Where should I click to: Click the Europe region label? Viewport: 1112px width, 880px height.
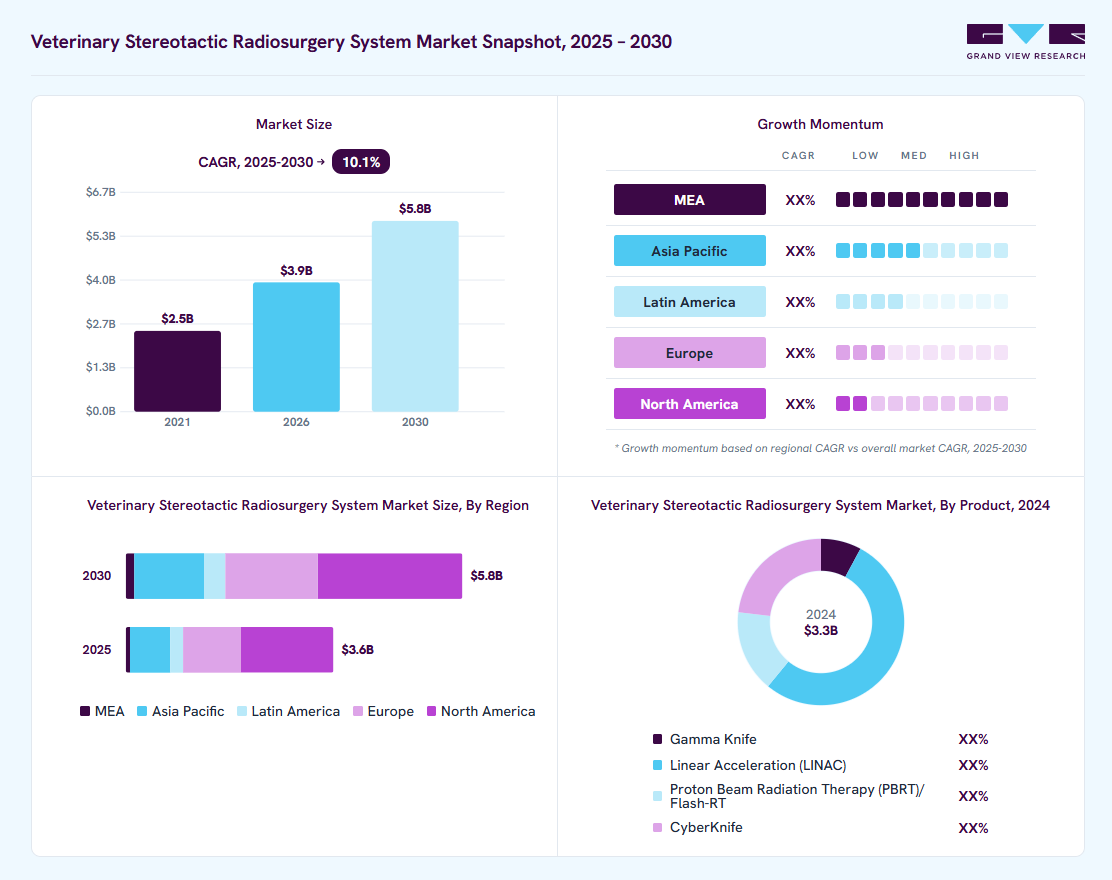[x=689, y=353]
